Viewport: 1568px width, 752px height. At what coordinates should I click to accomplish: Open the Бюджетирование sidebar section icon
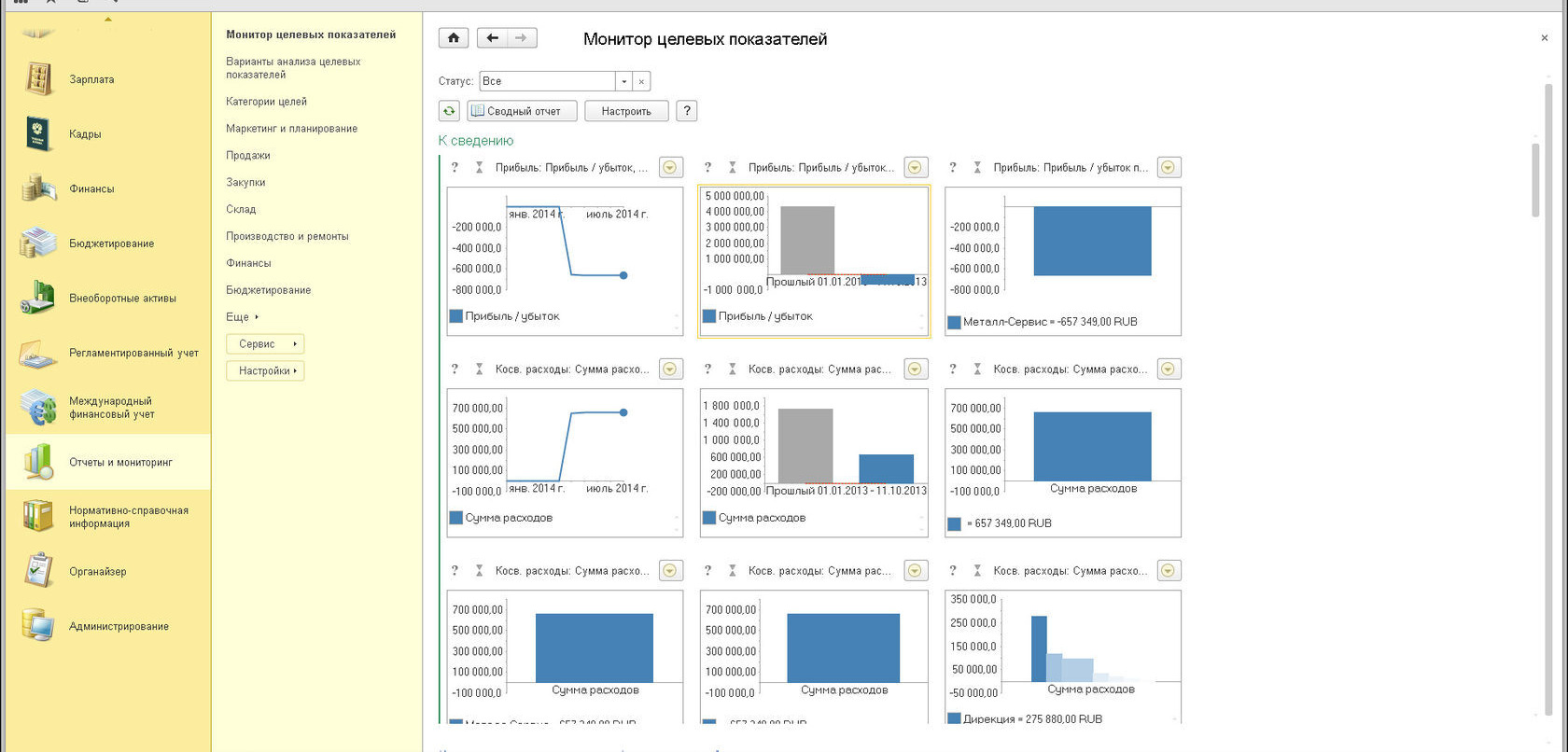(38, 244)
